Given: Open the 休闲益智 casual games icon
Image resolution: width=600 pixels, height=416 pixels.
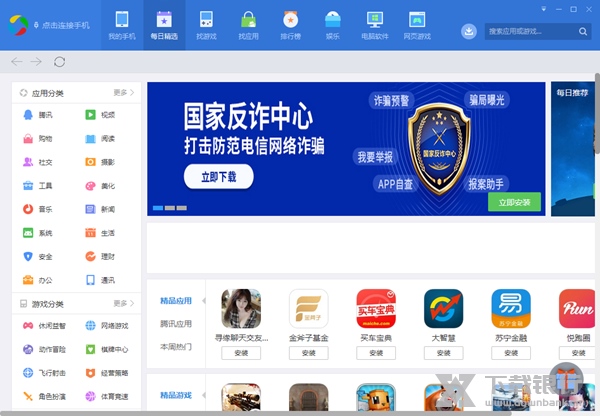Looking at the screenshot, I should (x=28, y=326).
